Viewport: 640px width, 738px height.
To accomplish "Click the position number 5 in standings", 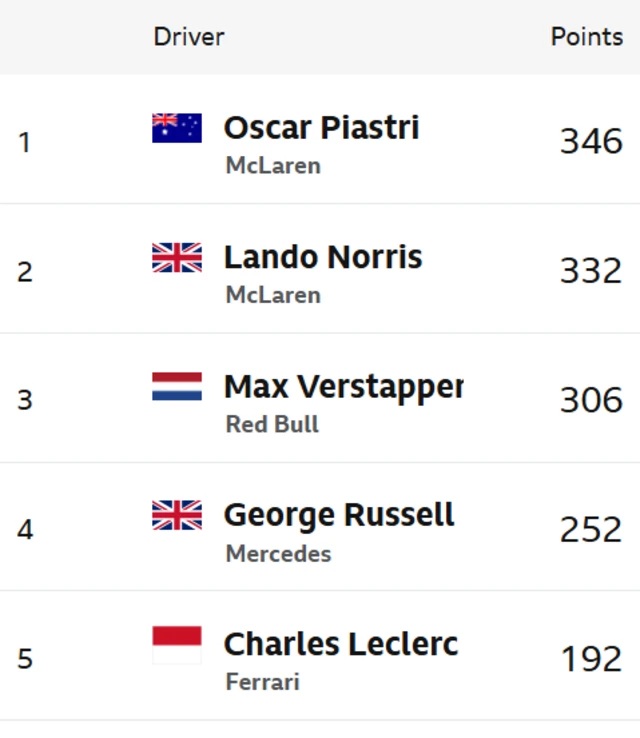I will [25, 658].
